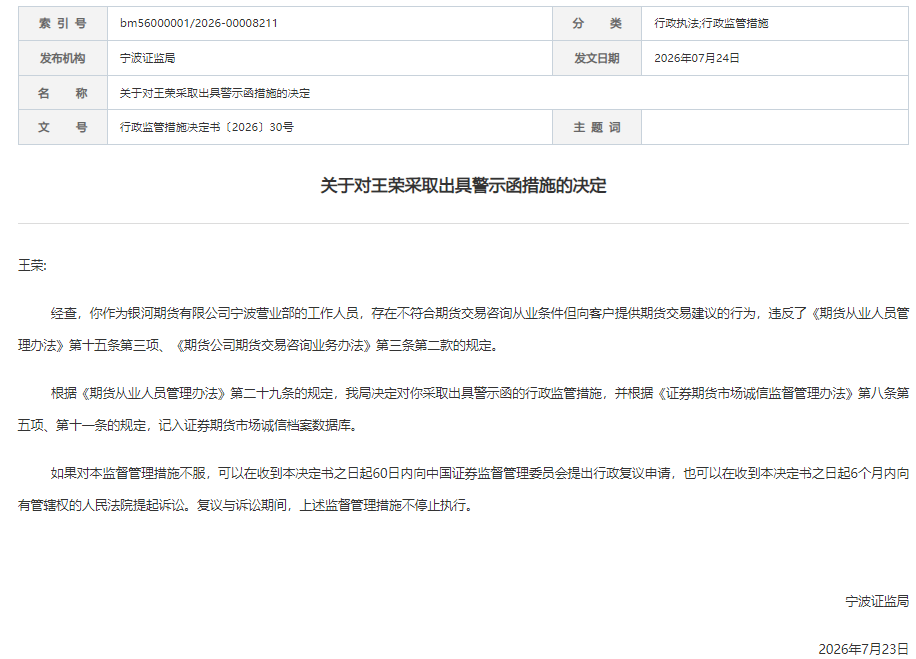Click the 发布机构 label cell
916x659 pixels.
click(63, 58)
